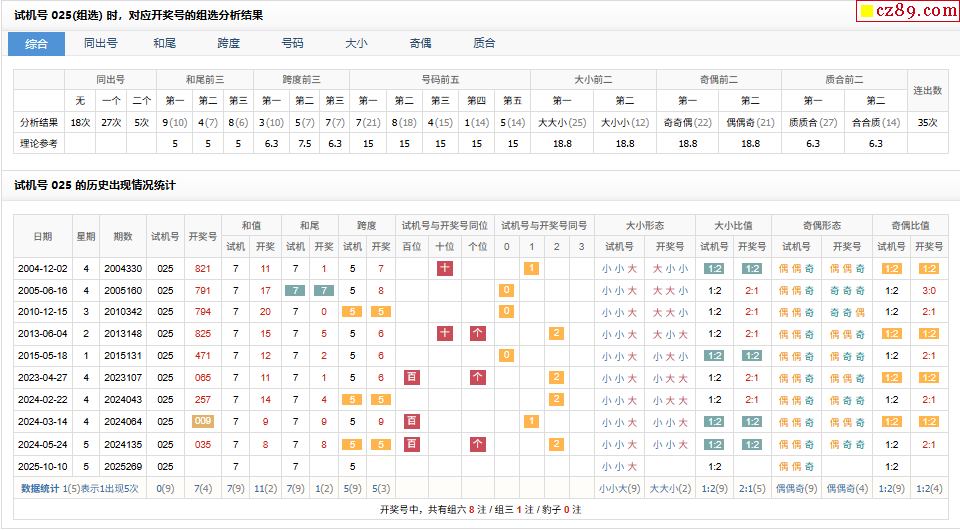Screen dimensions: 960x530
Task: Switch to the 跨度 analysis tab
Action: tap(228, 44)
